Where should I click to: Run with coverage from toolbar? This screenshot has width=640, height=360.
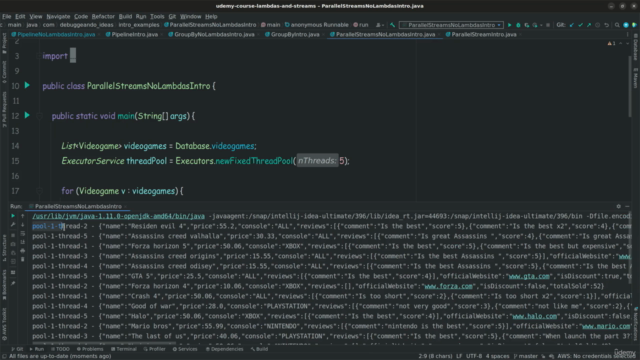[527, 25]
